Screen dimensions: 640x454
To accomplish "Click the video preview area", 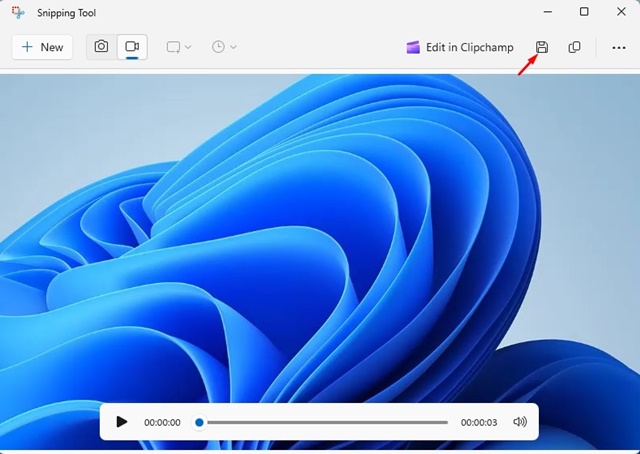I will tap(320, 240).
